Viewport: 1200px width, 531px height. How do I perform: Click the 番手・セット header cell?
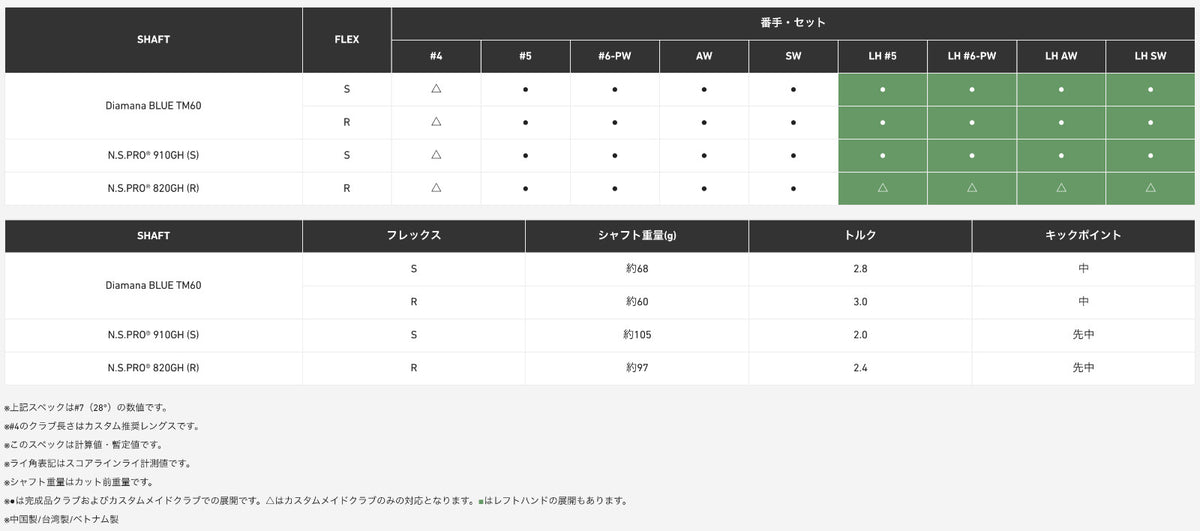(x=795, y=22)
